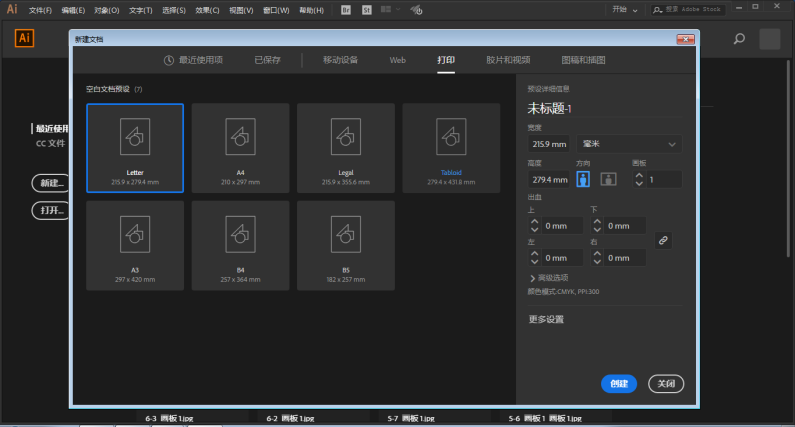
Task: Open the 文件(F) menu
Action: click(x=41, y=10)
